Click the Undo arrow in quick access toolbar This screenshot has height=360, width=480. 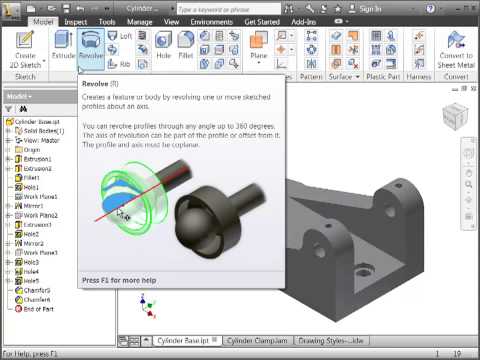tap(80, 9)
